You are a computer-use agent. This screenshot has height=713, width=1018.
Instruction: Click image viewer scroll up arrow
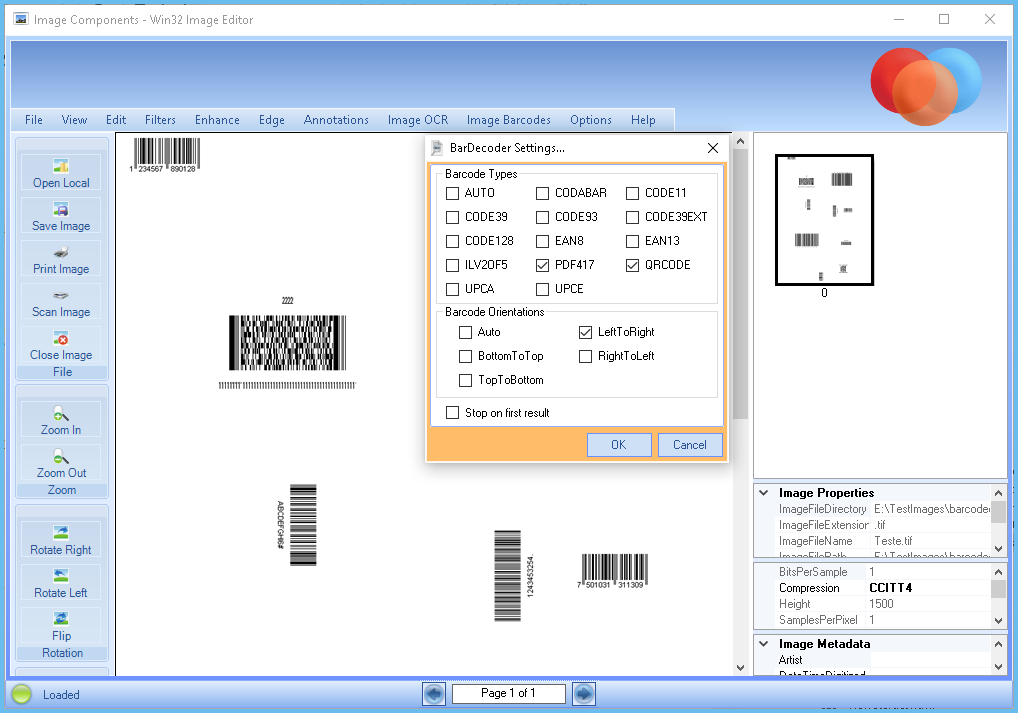[740, 141]
